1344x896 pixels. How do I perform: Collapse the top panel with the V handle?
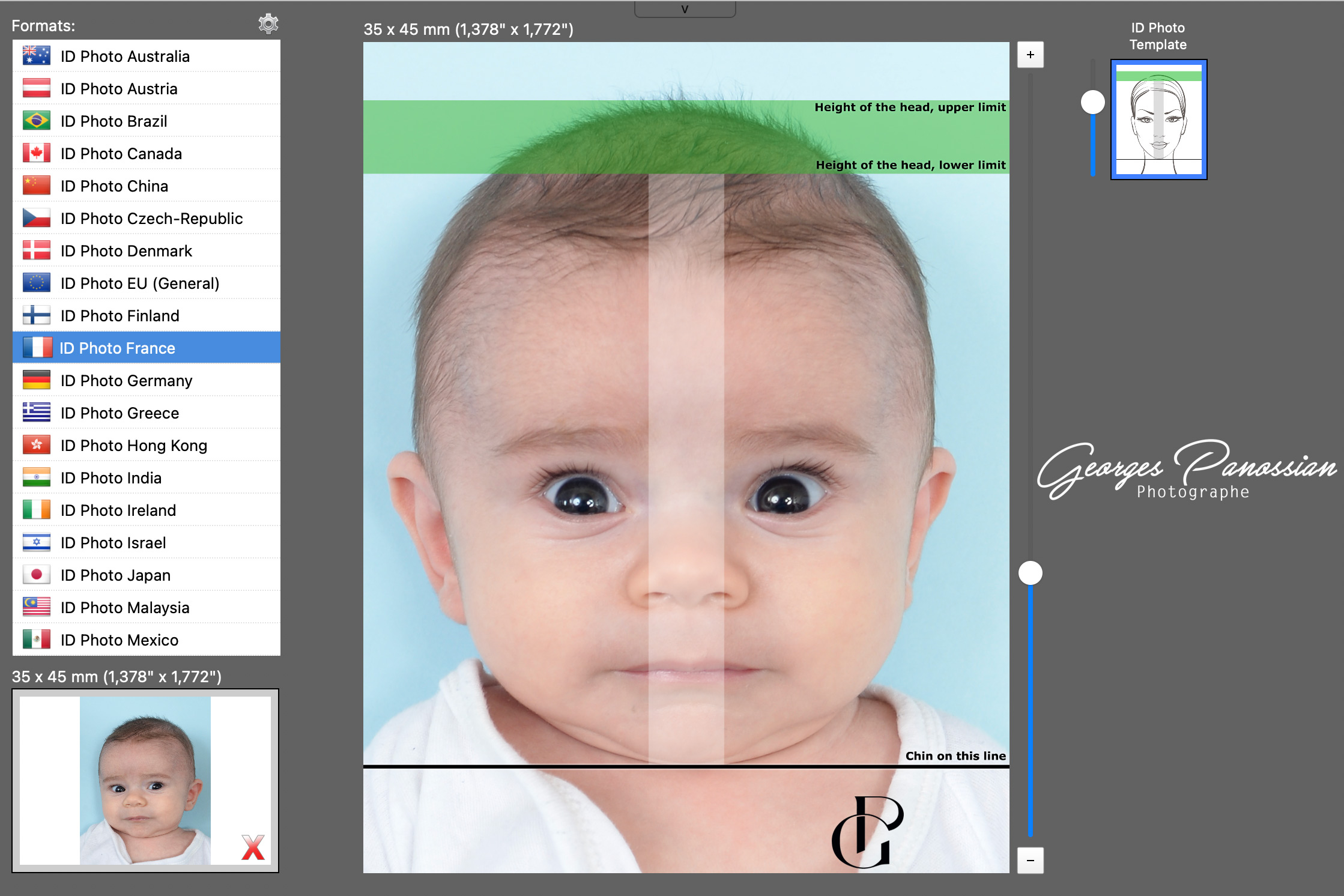tap(685, 9)
